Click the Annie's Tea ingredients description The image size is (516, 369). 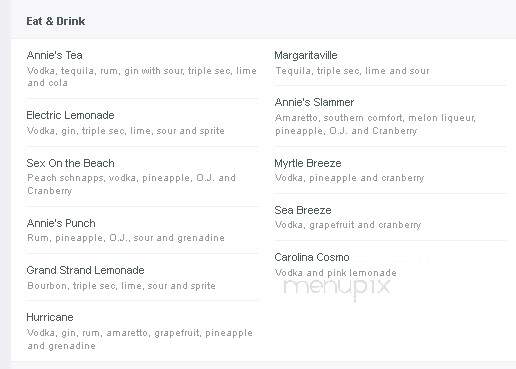tap(142, 77)
